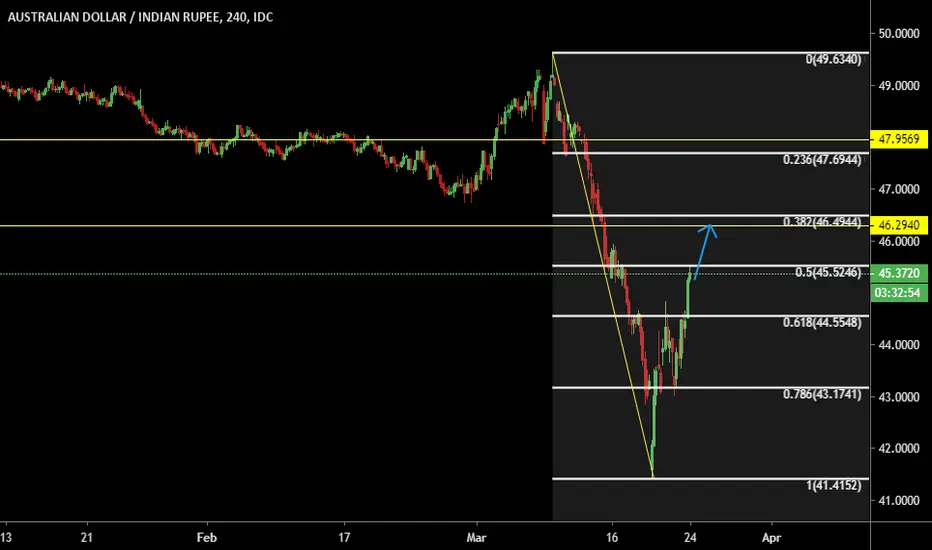The height and width of the screenshot is (550, 932).
Task: Select the 0.618(44.5548) Fibonacci level label
Action: [x=821, y=323]
